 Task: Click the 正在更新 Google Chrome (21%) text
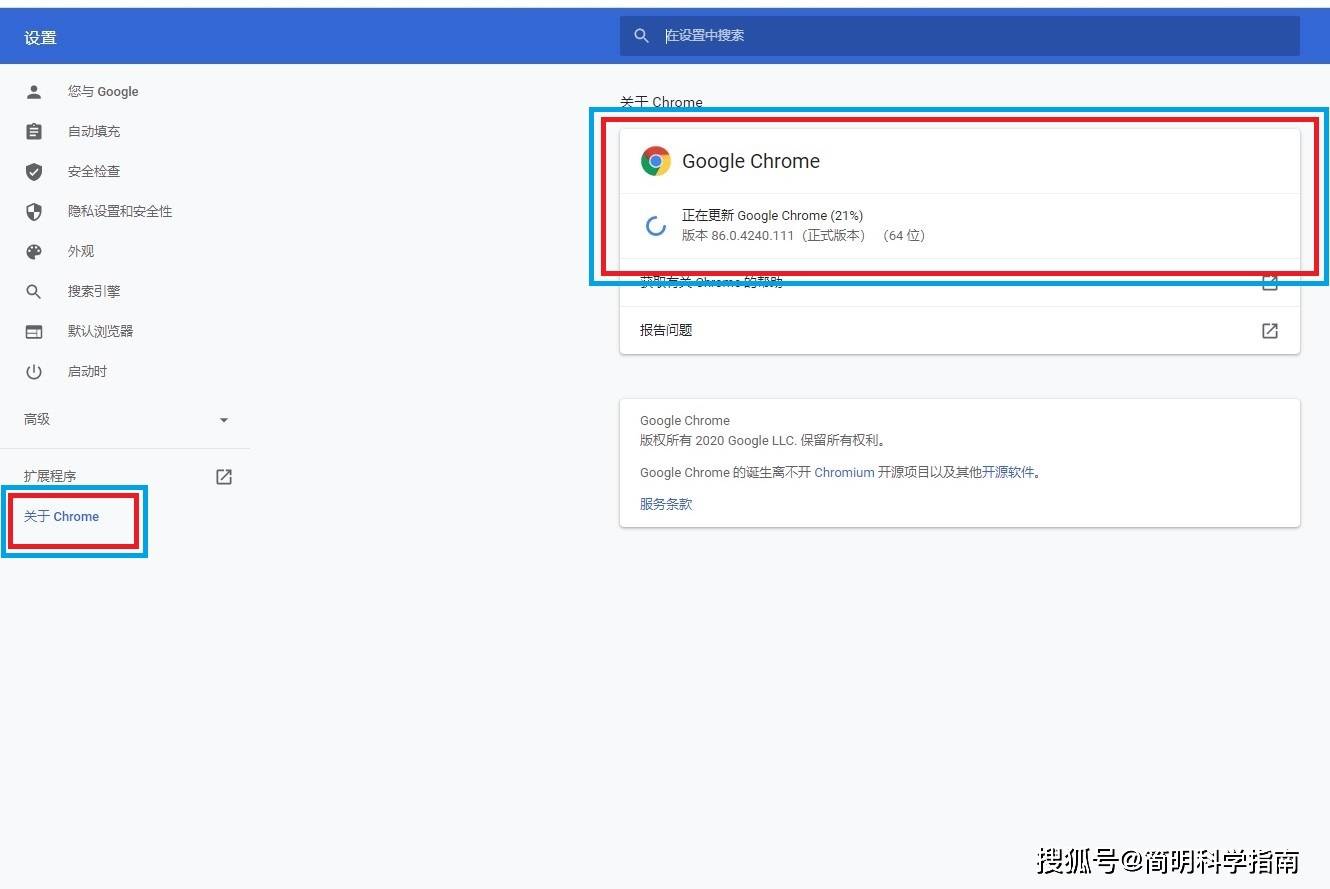(772, 216)
